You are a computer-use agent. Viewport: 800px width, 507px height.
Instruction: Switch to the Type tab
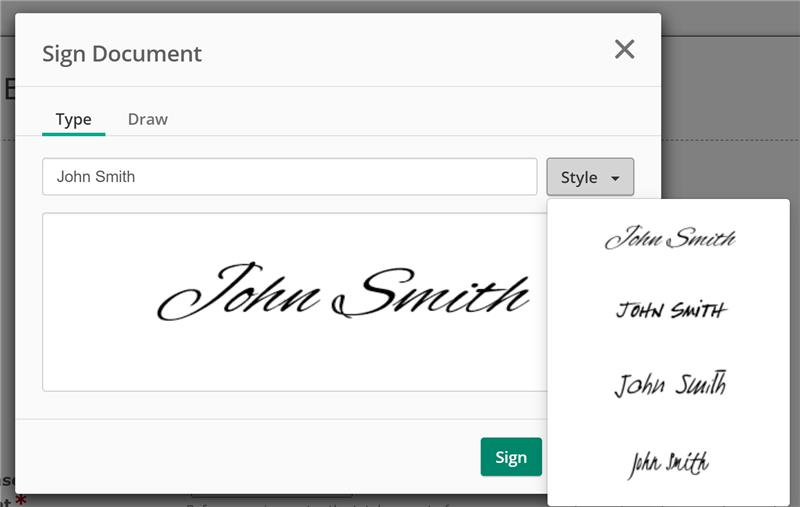point(73,120)
